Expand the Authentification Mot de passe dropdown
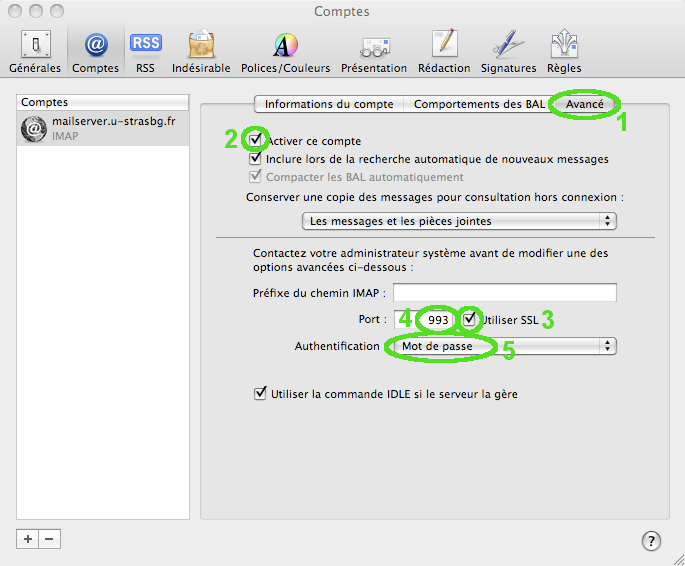This screenshot has width=685, height=566. (500, 346)
